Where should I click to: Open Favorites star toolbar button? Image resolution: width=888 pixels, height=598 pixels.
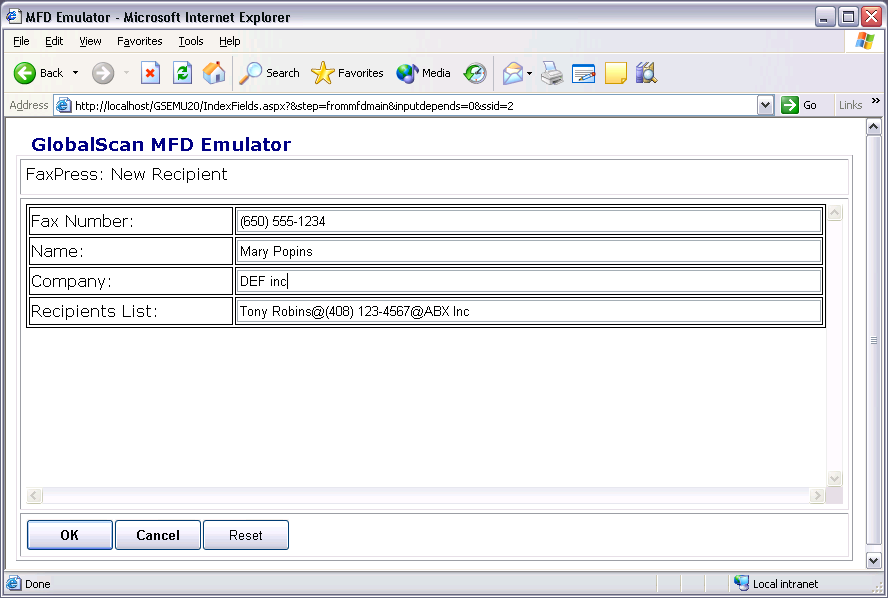point(347,73)
